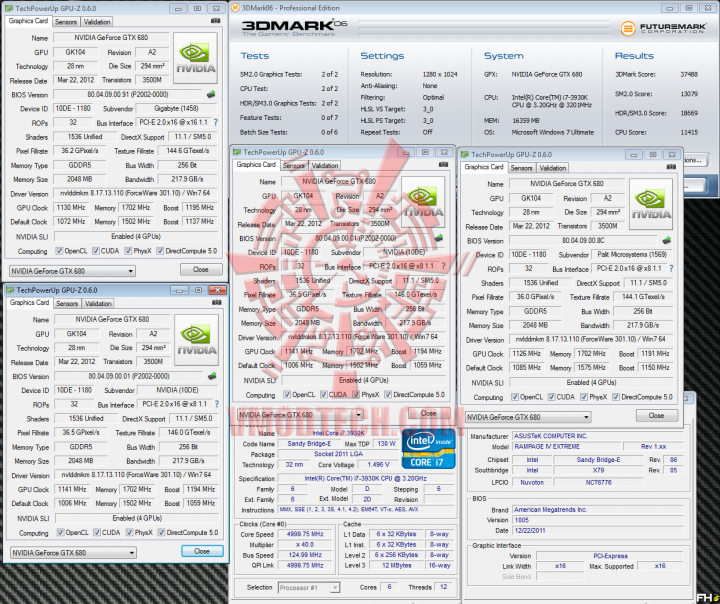
Task: Open Validation tab in center GPU-Z window
Action: (x=325, y=165)
